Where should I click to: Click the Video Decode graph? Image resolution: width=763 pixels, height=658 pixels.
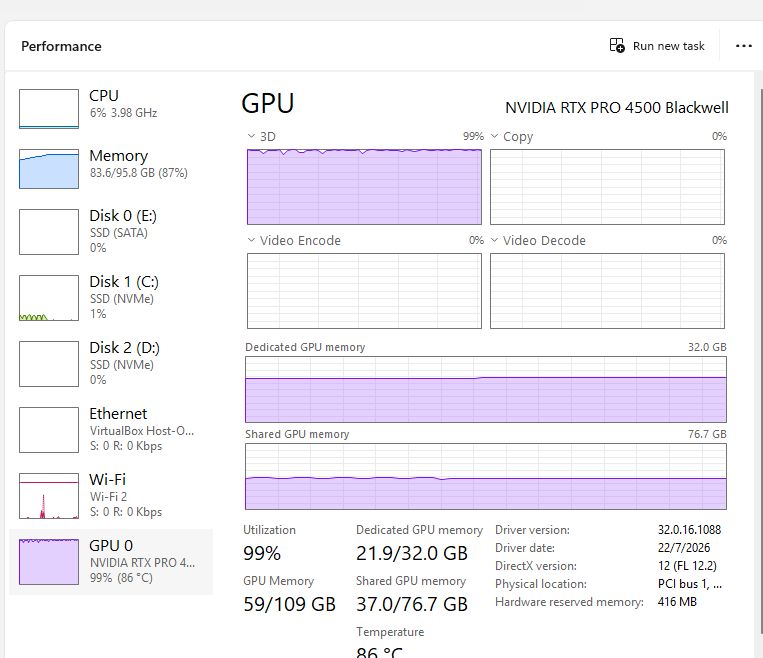coord(607,291)
